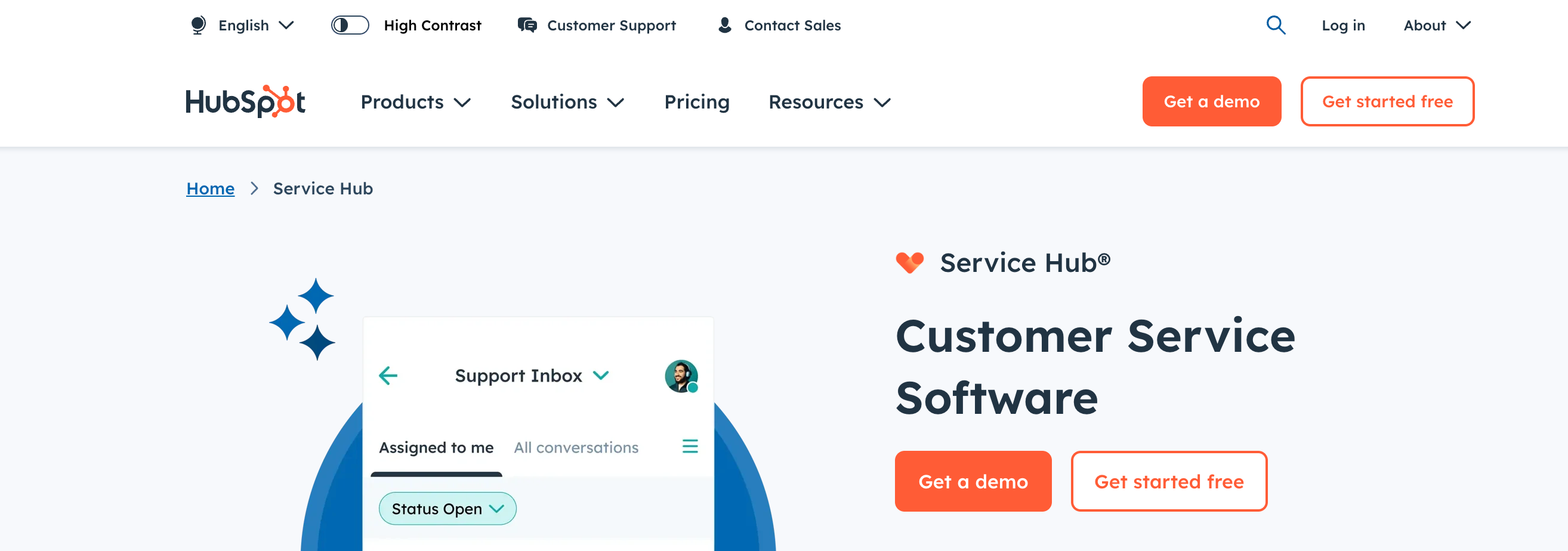Viewport: 1568px width, 551px height.
Task: Open the Status Open filter dropdown
Action: 447,509
